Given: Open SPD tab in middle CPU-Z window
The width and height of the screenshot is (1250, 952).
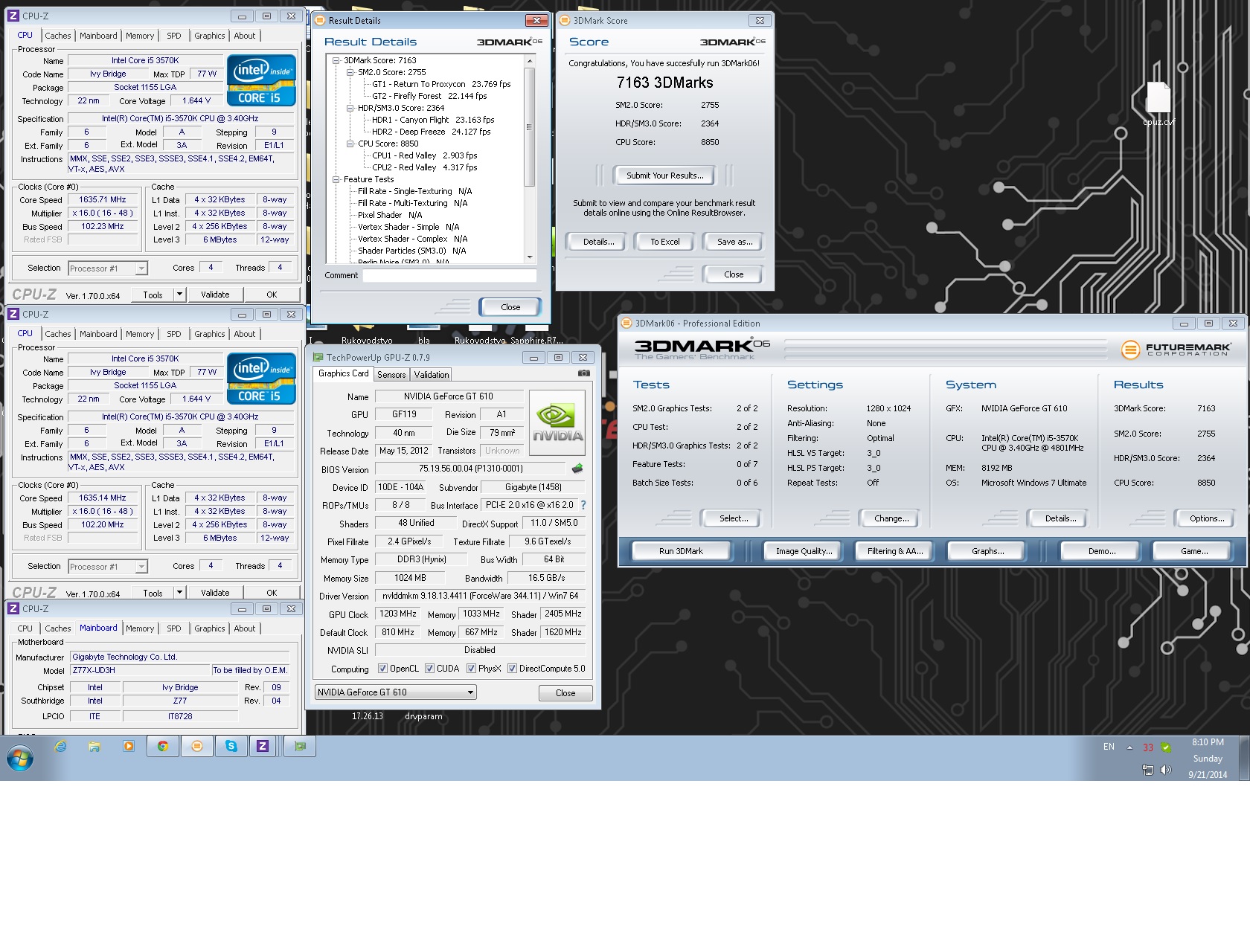Looking at the screenshot, I should [174, 334].
